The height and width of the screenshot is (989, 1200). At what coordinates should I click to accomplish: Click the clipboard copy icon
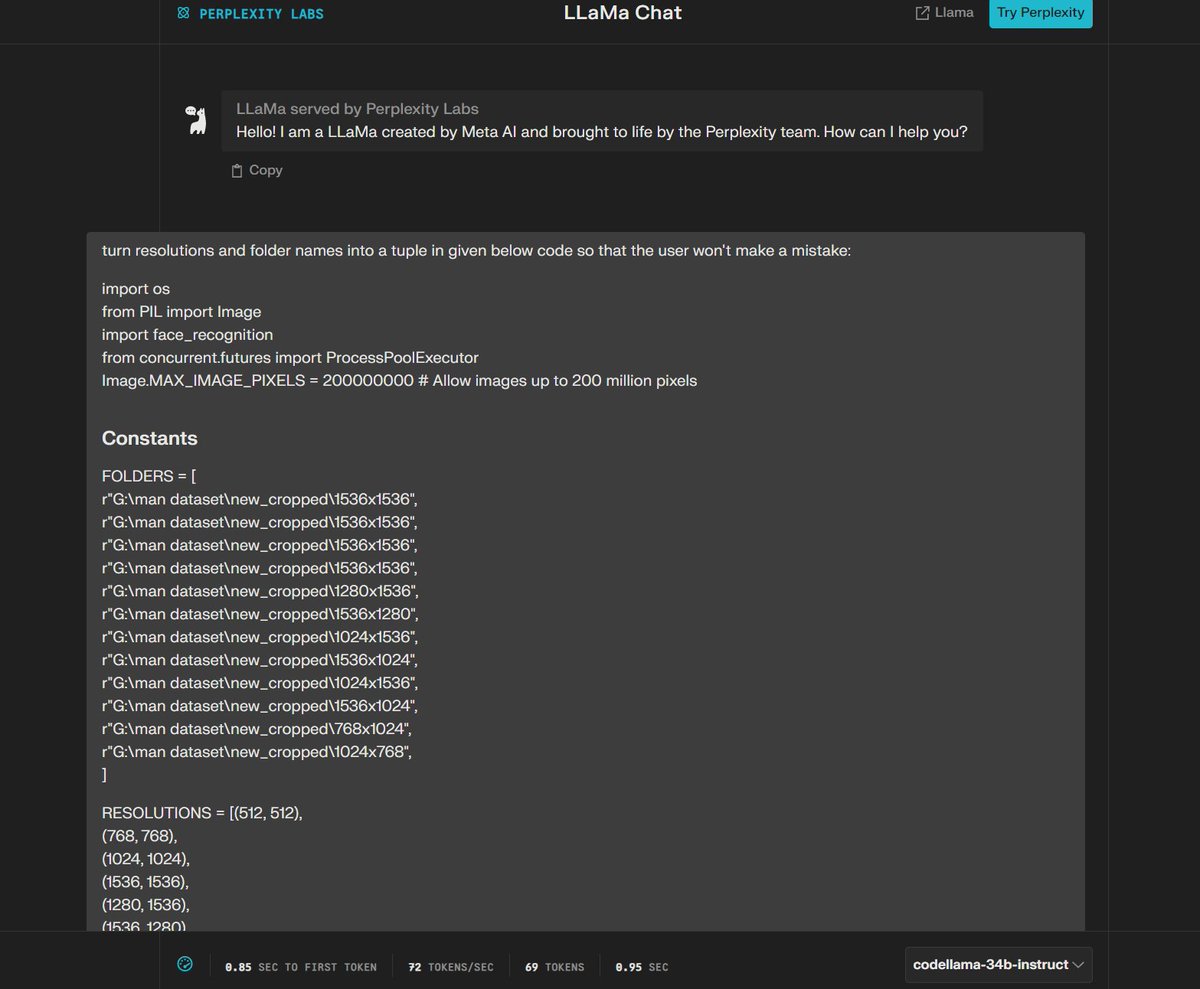tap(237, 171)
